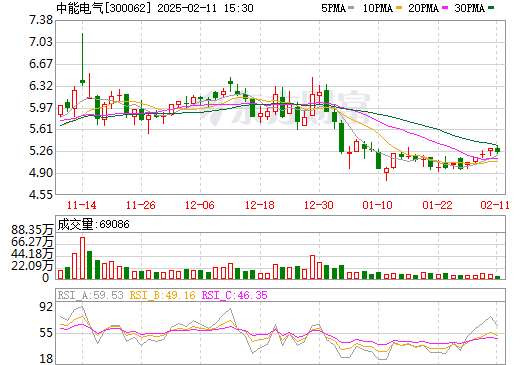Click the RSI_A:59.53 indicator label

[90, 295]
